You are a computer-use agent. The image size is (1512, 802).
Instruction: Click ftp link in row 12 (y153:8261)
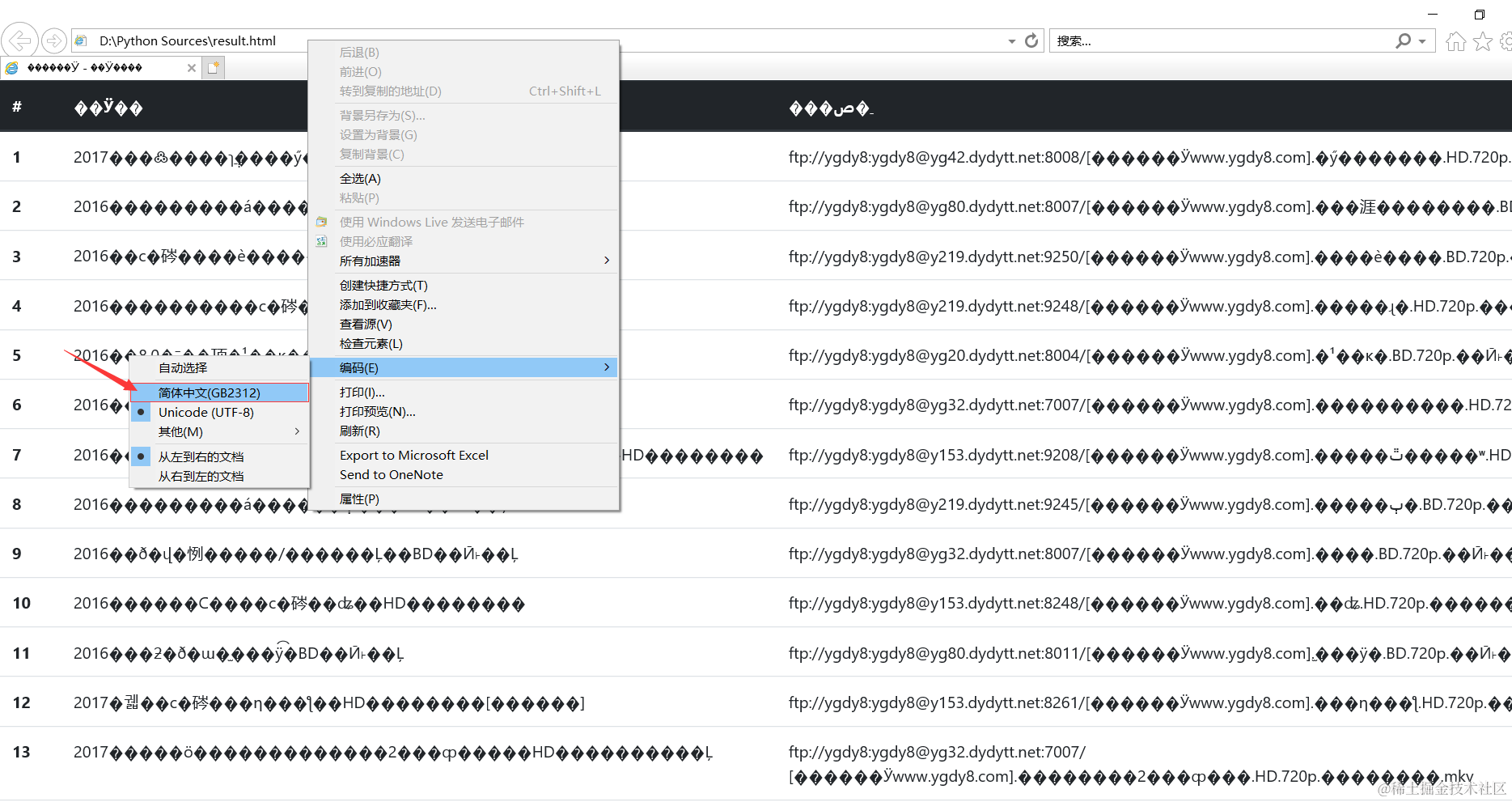(1150, 702)
